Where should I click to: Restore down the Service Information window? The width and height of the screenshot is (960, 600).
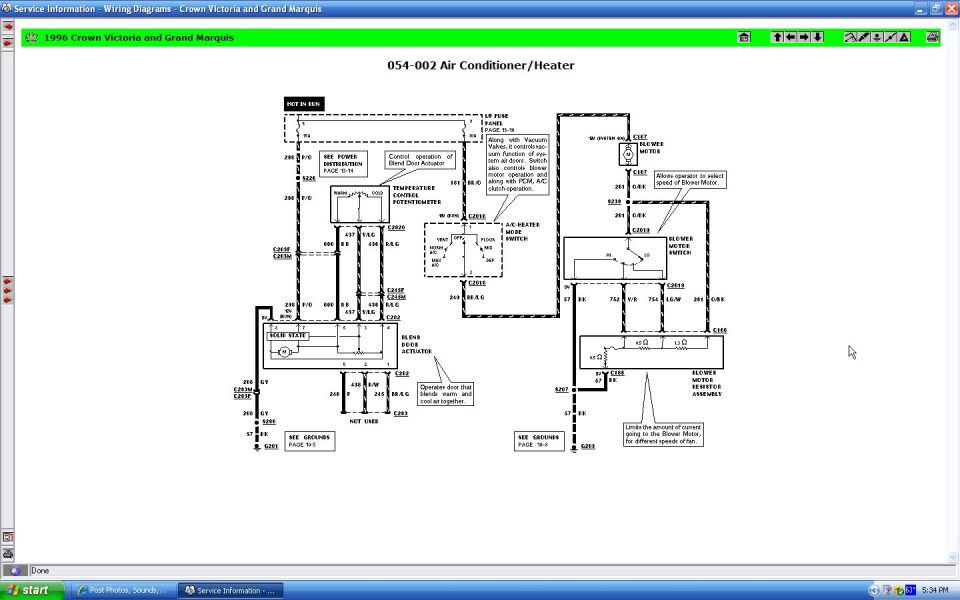coord(936,9)
